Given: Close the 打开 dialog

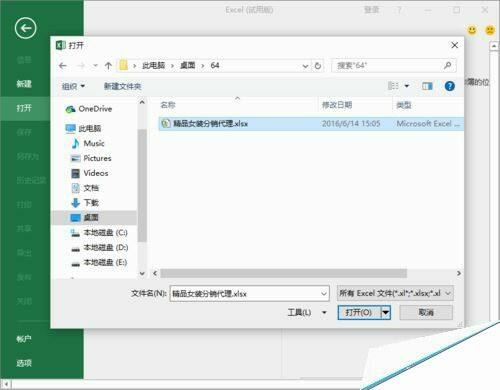Looking at the screenshot, I should click(x=454, y=45).
